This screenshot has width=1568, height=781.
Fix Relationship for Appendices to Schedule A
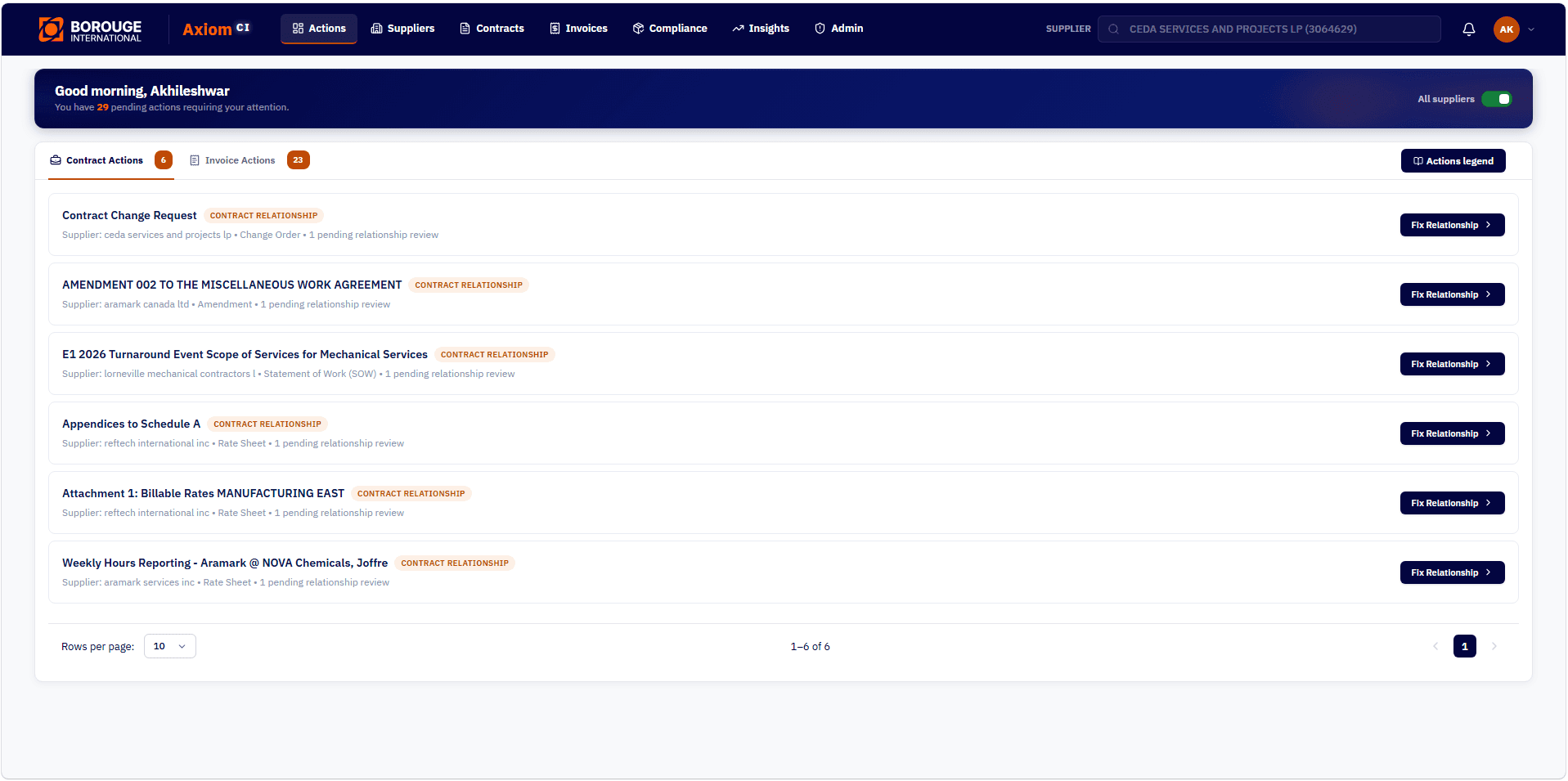(1452, 433)
